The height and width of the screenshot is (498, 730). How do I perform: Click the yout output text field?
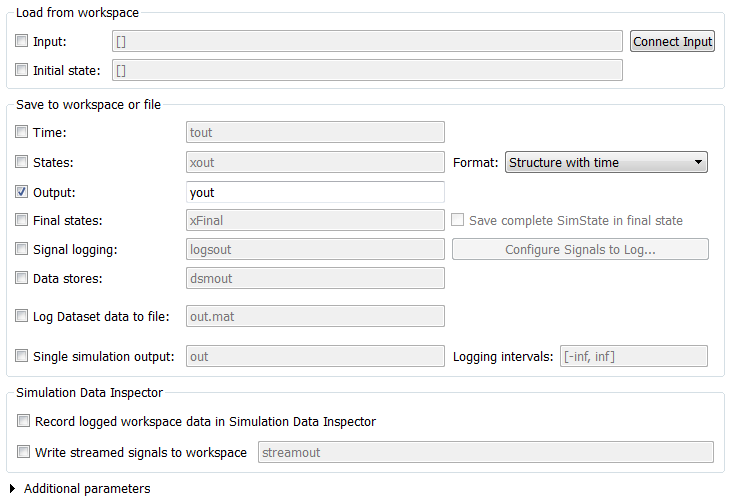315,192
